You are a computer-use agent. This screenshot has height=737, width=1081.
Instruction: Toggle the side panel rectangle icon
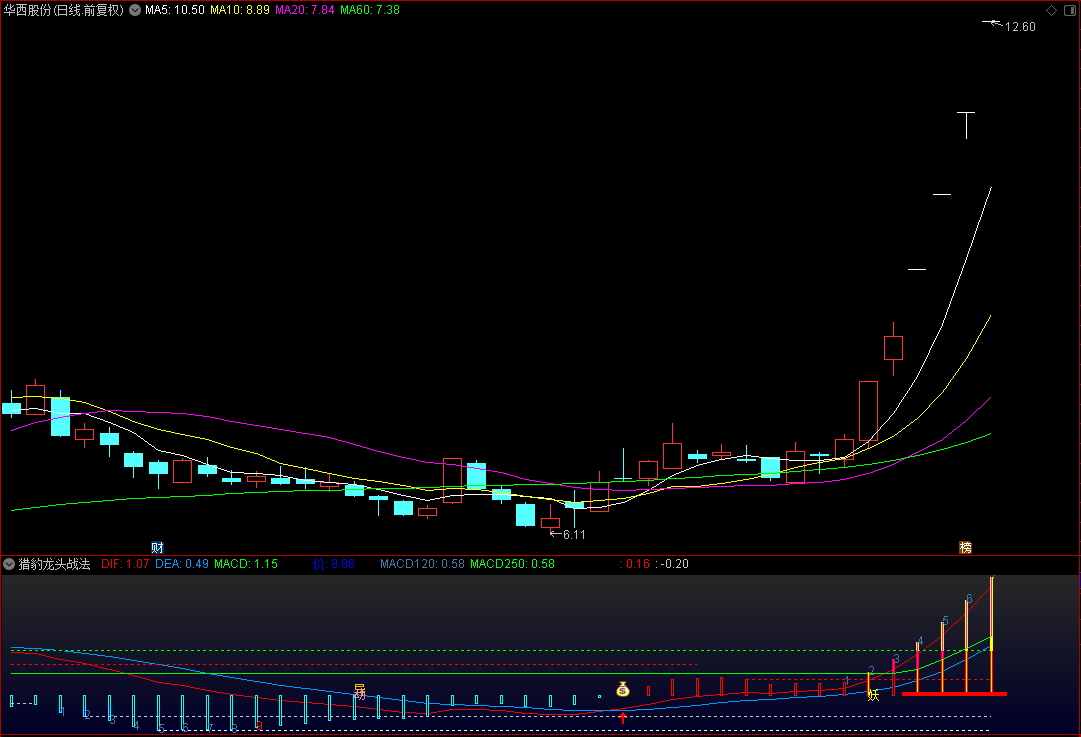[1070, 10]
